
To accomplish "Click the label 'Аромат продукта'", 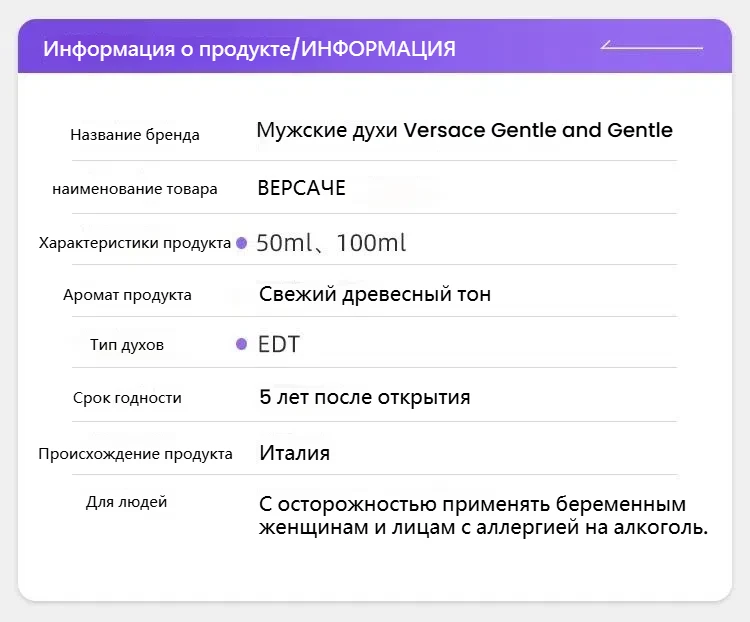I will pos(127,295).
